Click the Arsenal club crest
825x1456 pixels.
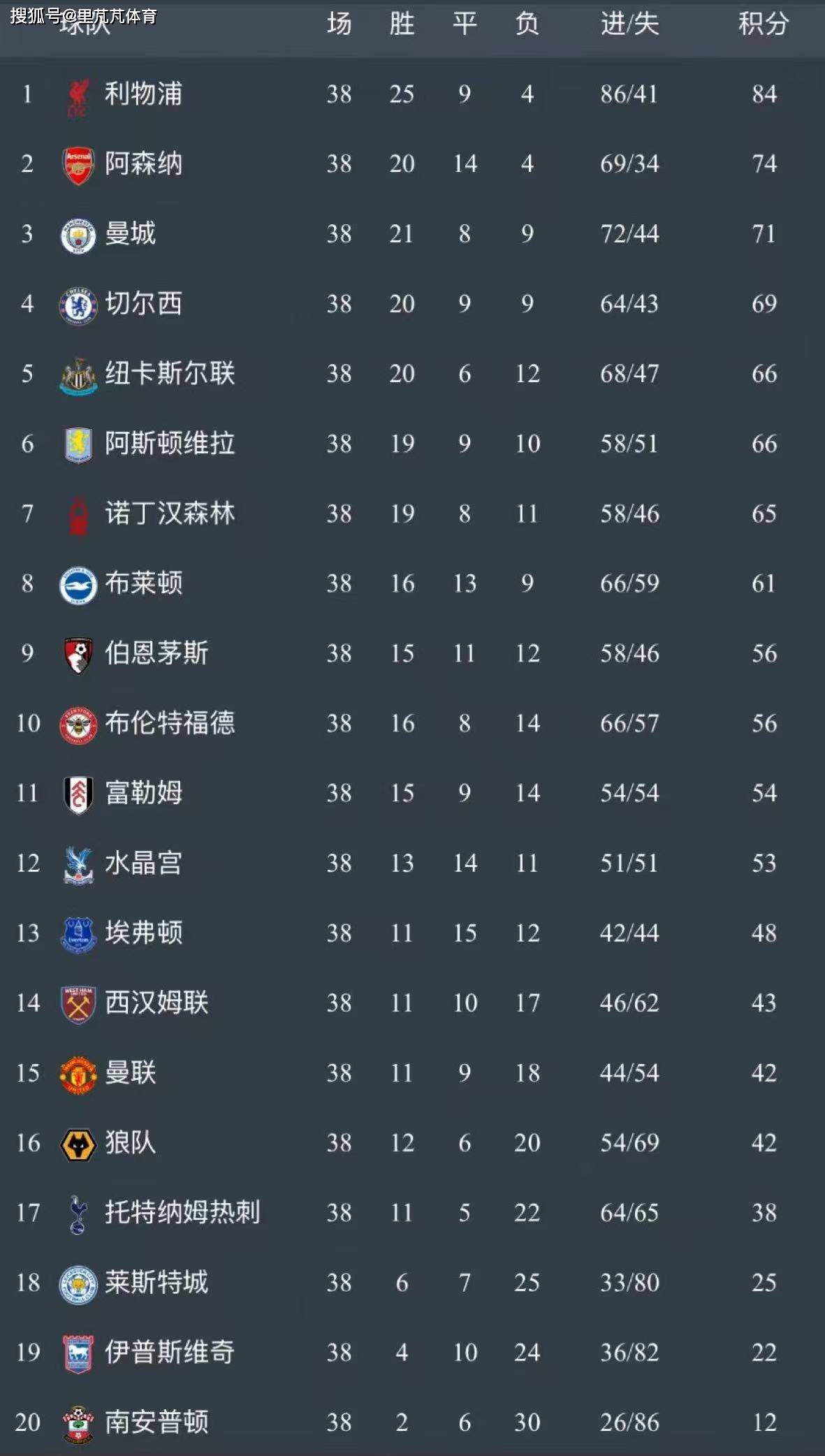78,166
